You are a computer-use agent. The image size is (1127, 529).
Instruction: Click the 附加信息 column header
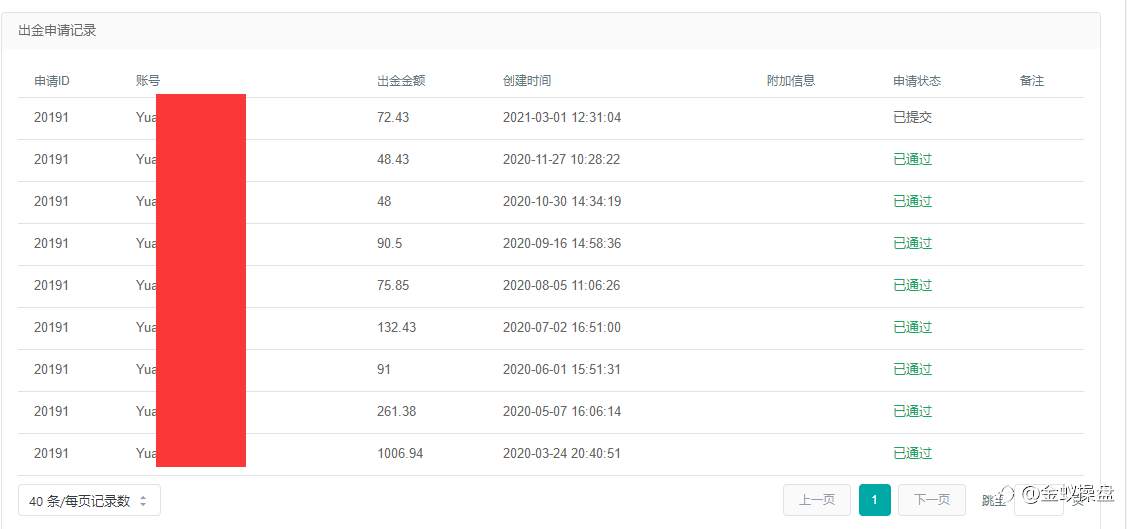(x=791, y=81)
